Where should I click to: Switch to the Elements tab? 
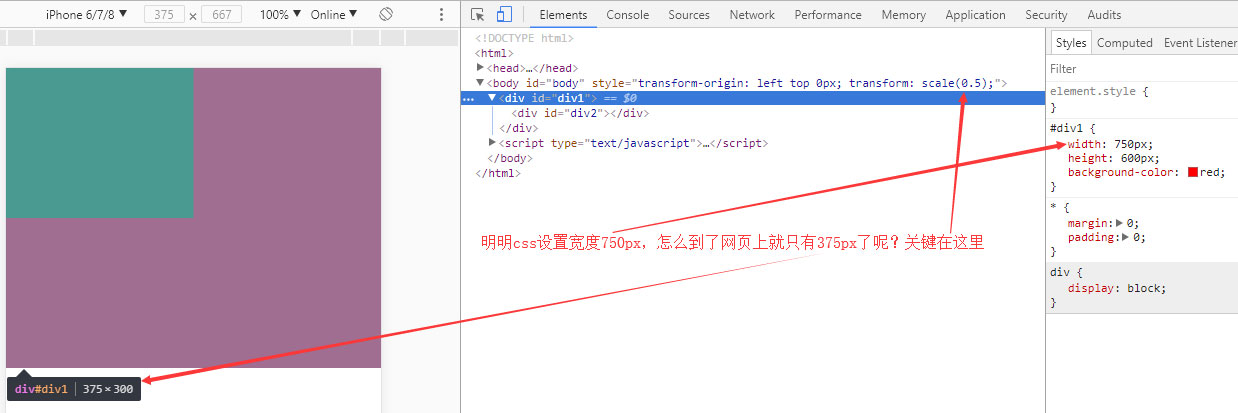pyautogui.click(x=563, y=15)
